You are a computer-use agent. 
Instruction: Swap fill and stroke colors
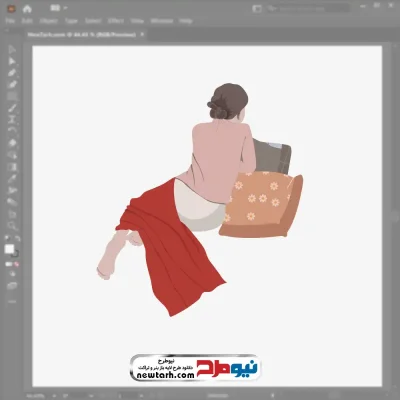[x=17, y=238]
